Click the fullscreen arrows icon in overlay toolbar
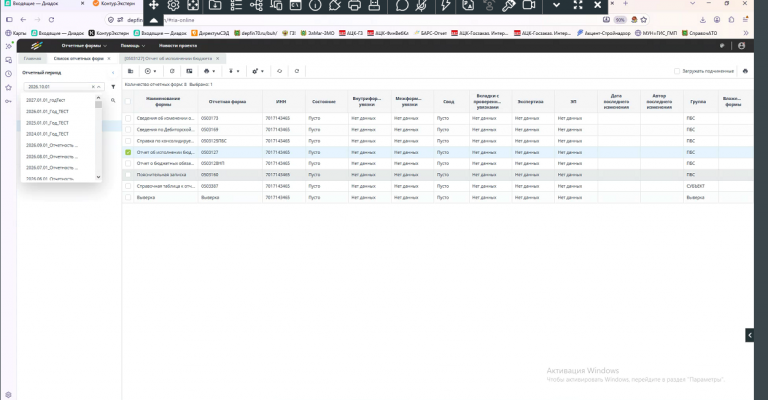This screenshot has height=400, width=768. click(x=578, y=5)
